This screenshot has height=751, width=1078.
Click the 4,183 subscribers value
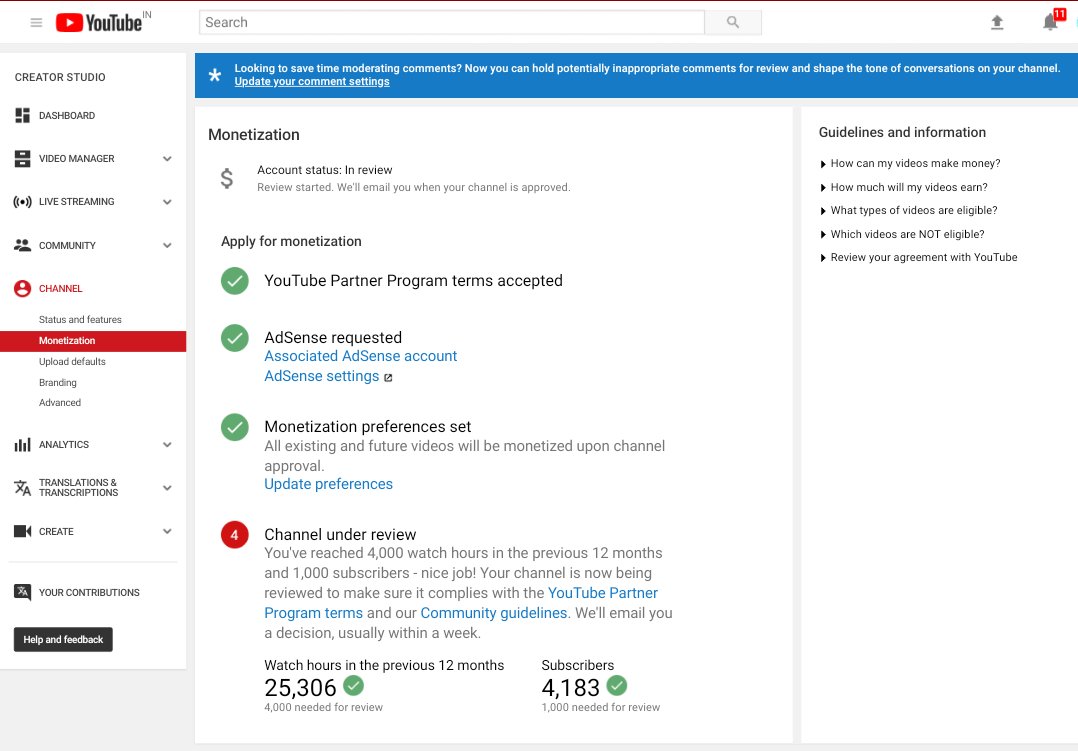tap(571, 687)
